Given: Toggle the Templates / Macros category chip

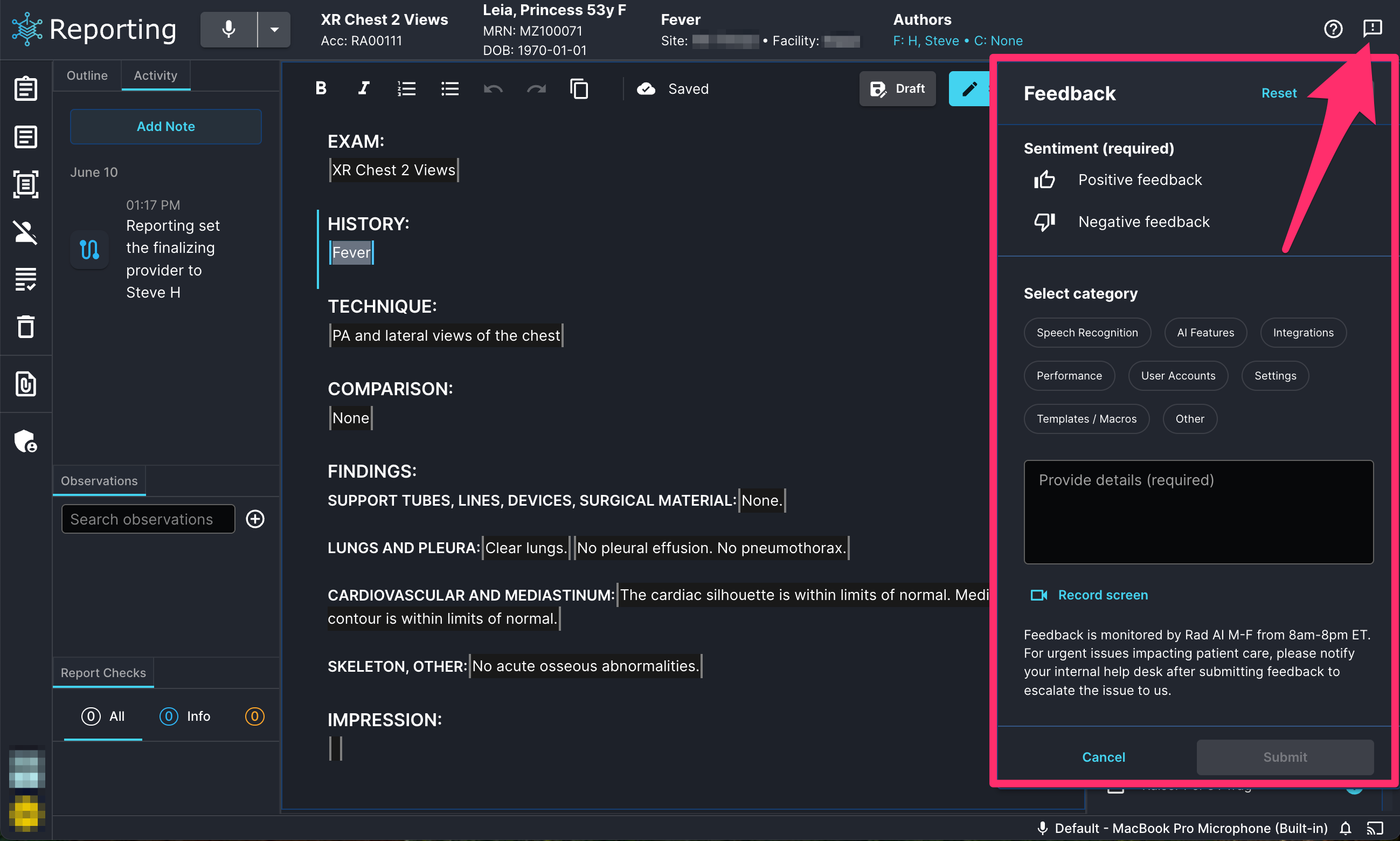Looking at the screenshot, I should click(1086, 419).
